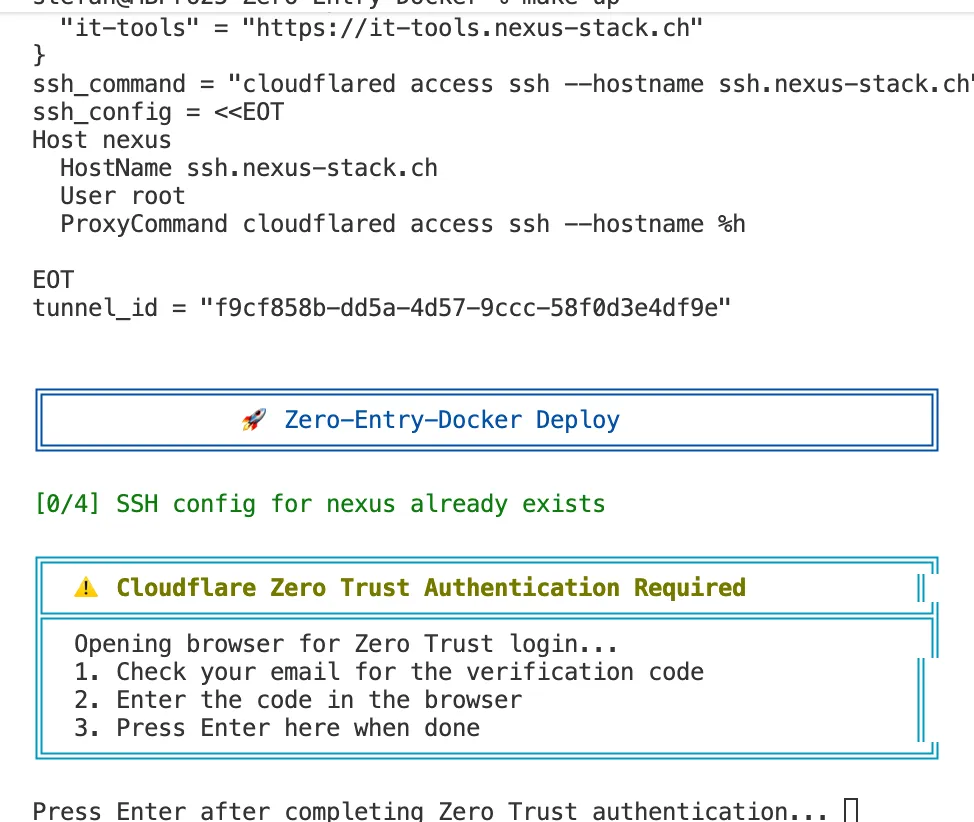974x822 pixels.
Task: Click the ProxyCommand keyword
Action: [x=144, y=224]
